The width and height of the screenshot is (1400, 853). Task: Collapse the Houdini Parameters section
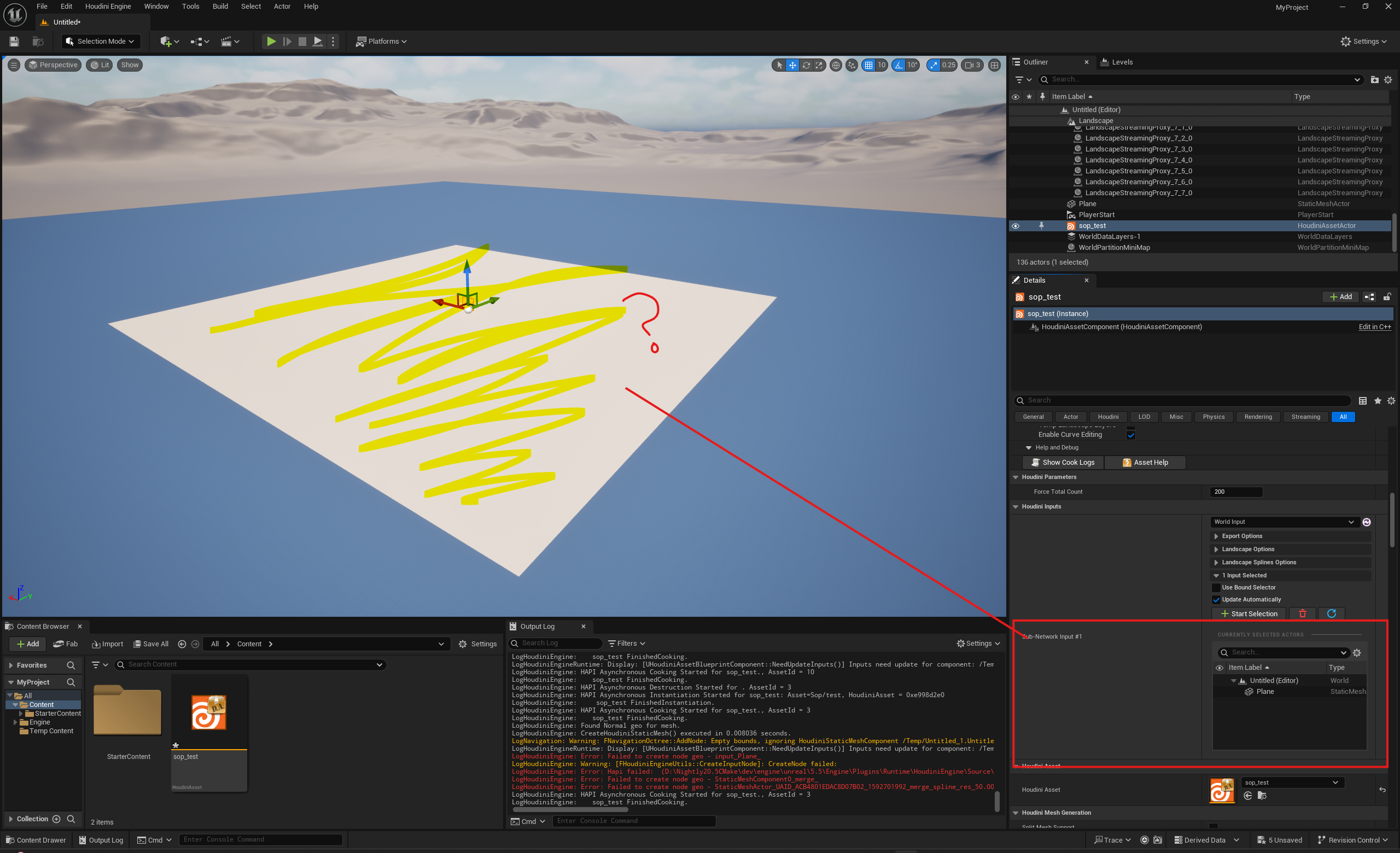pyautogui.click(x=1016, y=477)
